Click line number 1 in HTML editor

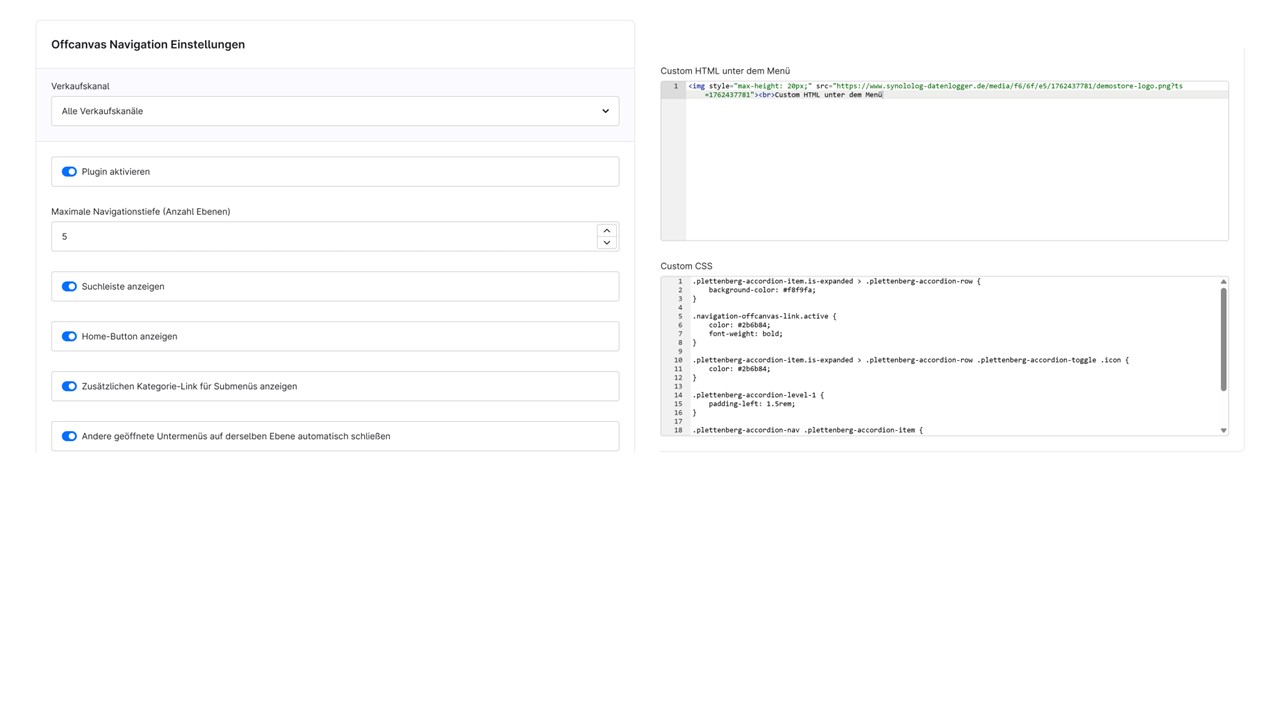click(675, 86)
